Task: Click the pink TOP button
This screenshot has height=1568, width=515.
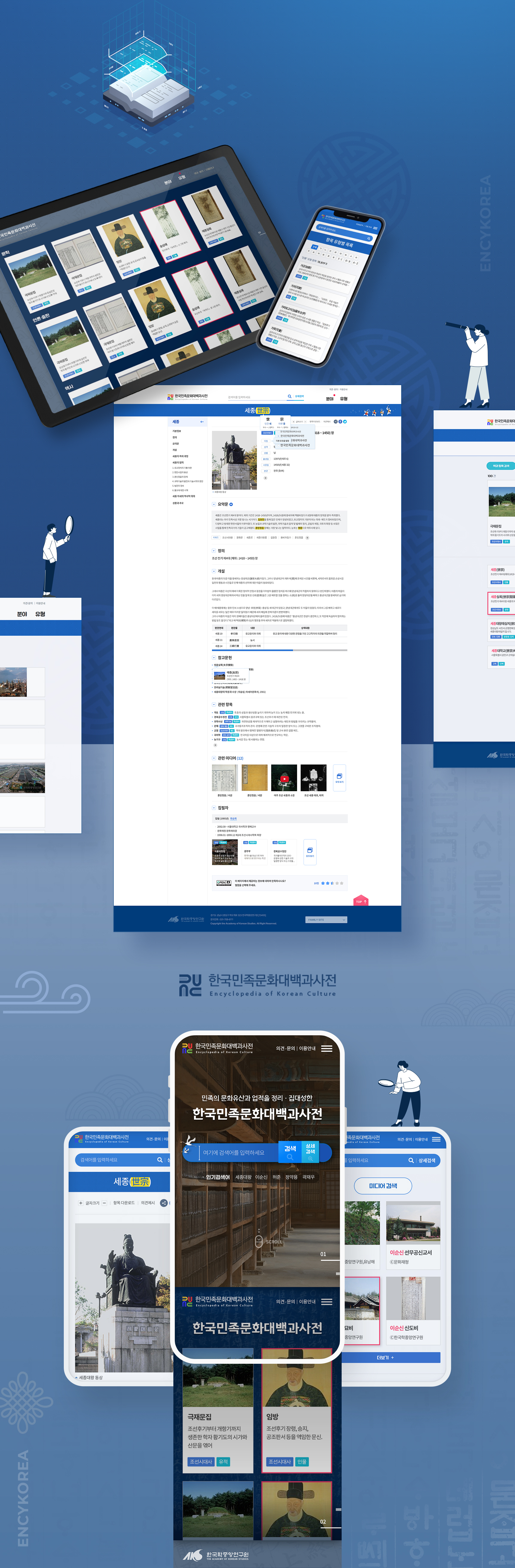Action: (361, 901)
